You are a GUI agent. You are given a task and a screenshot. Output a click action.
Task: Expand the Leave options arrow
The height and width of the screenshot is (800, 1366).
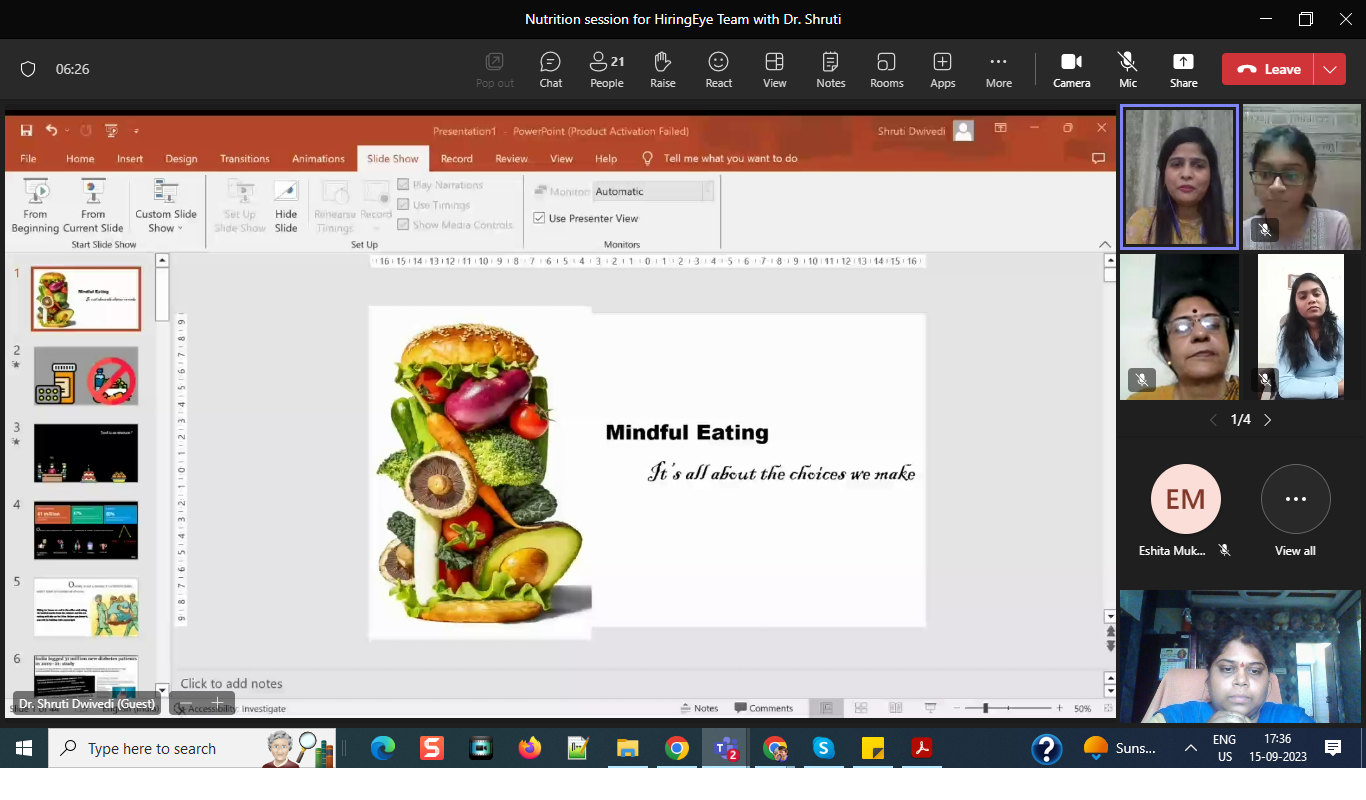pos(1329,69)
